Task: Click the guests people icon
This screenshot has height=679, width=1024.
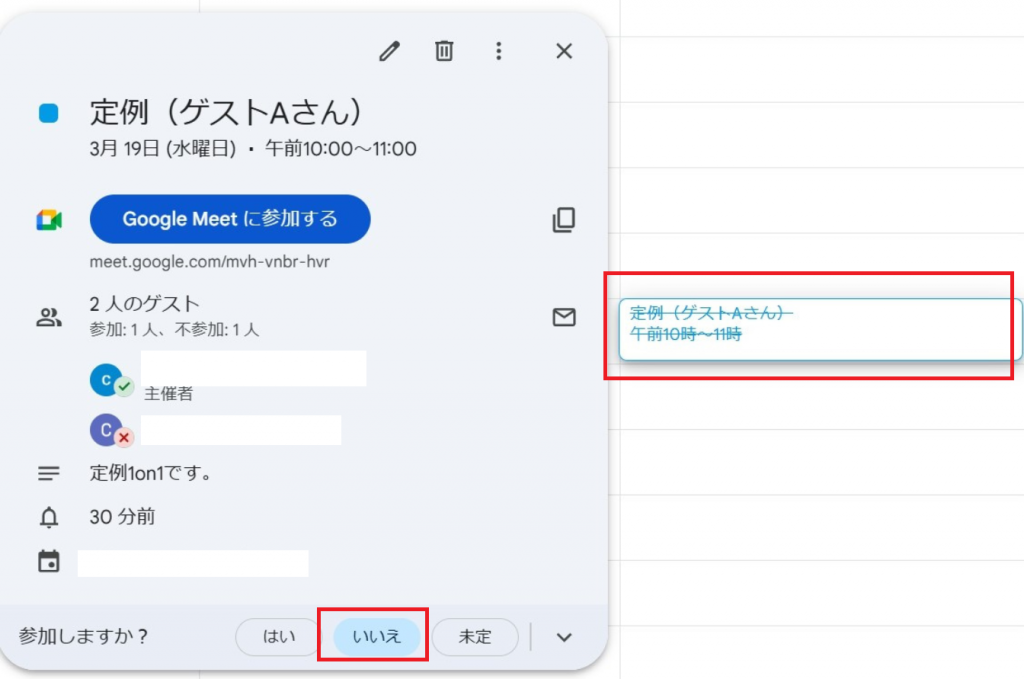Action: pos(49,318)
